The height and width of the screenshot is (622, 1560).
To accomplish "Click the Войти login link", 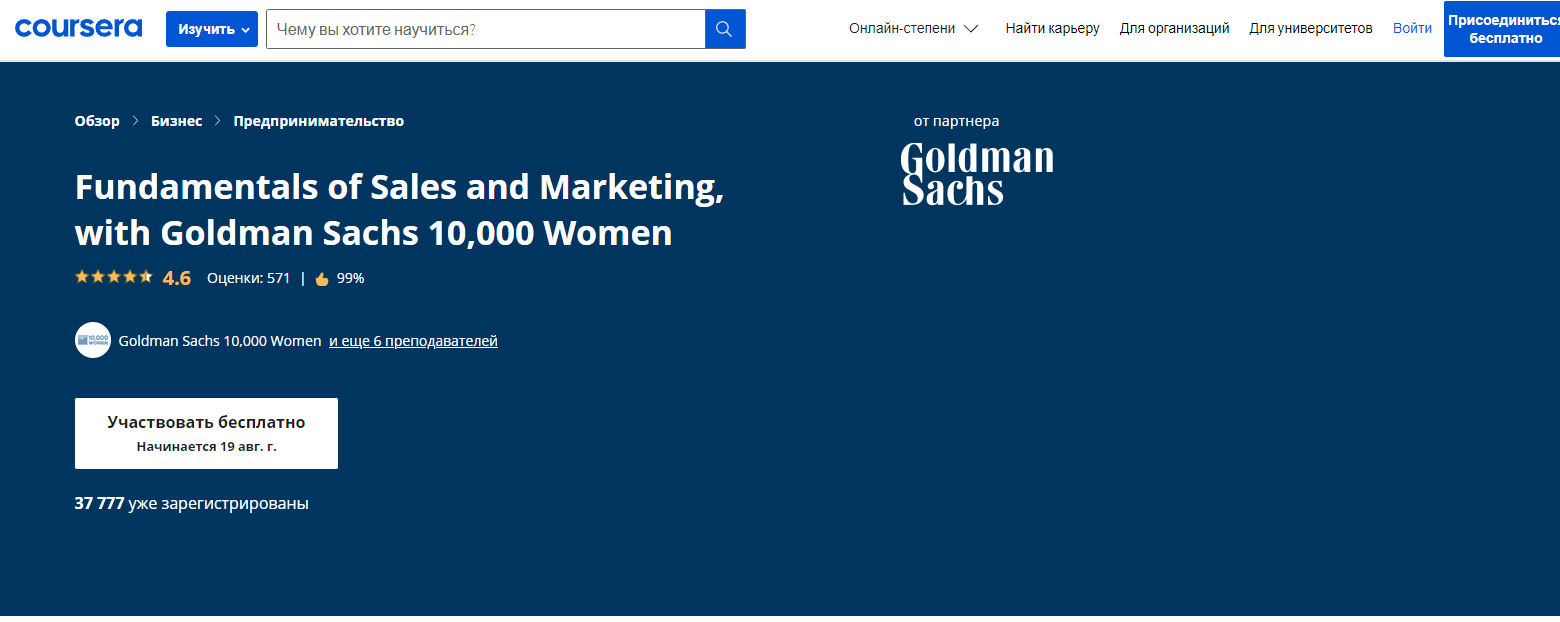I will point(1412,28).
